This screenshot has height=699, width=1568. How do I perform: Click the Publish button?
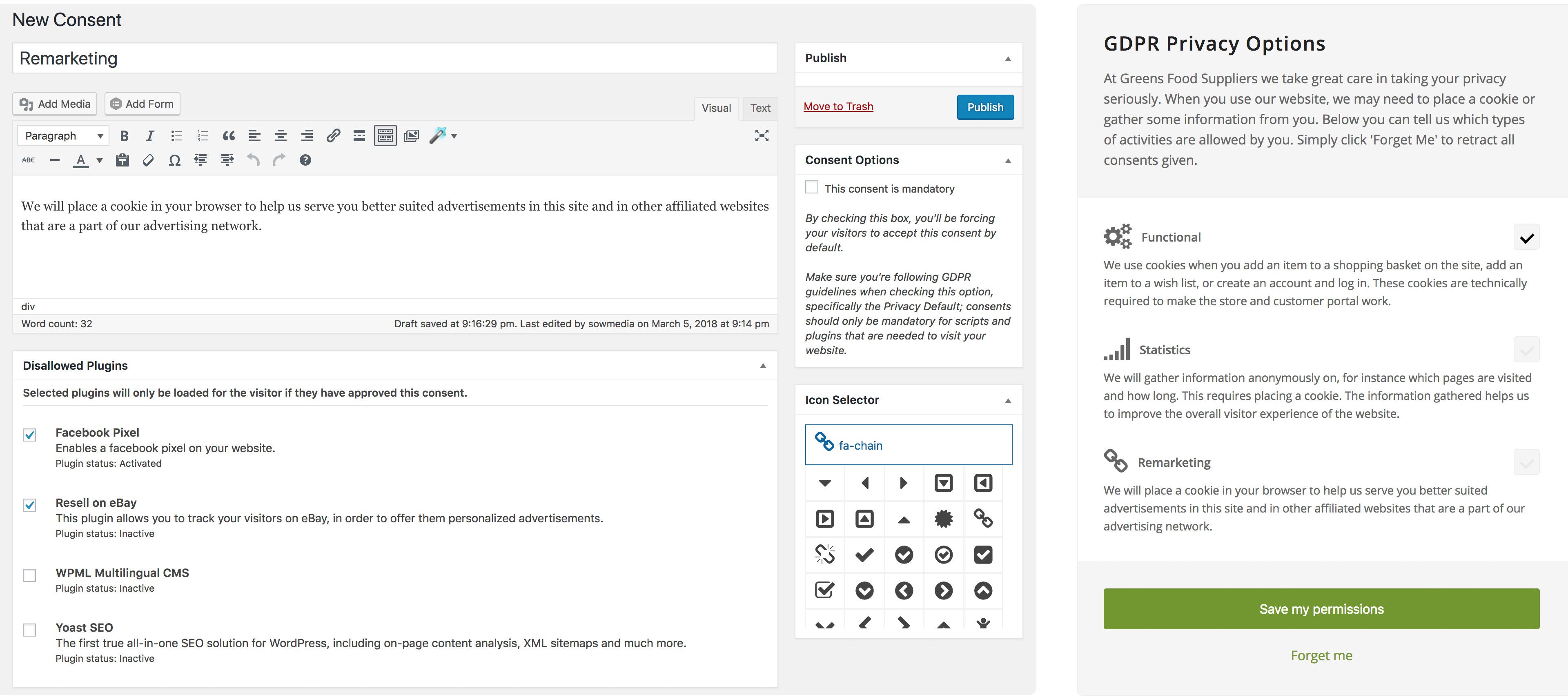click(985, 107)
